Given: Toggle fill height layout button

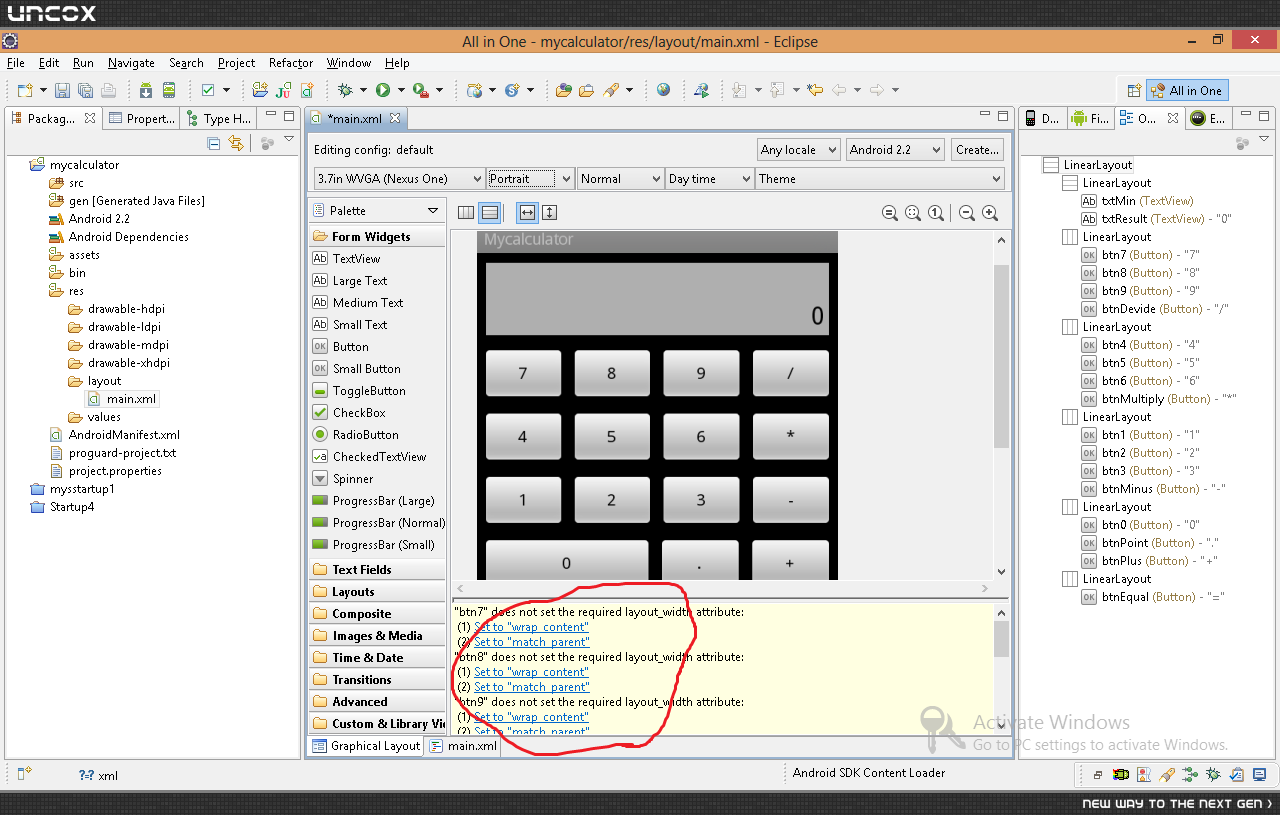Looking at the screenshot, I should (549, 212).
